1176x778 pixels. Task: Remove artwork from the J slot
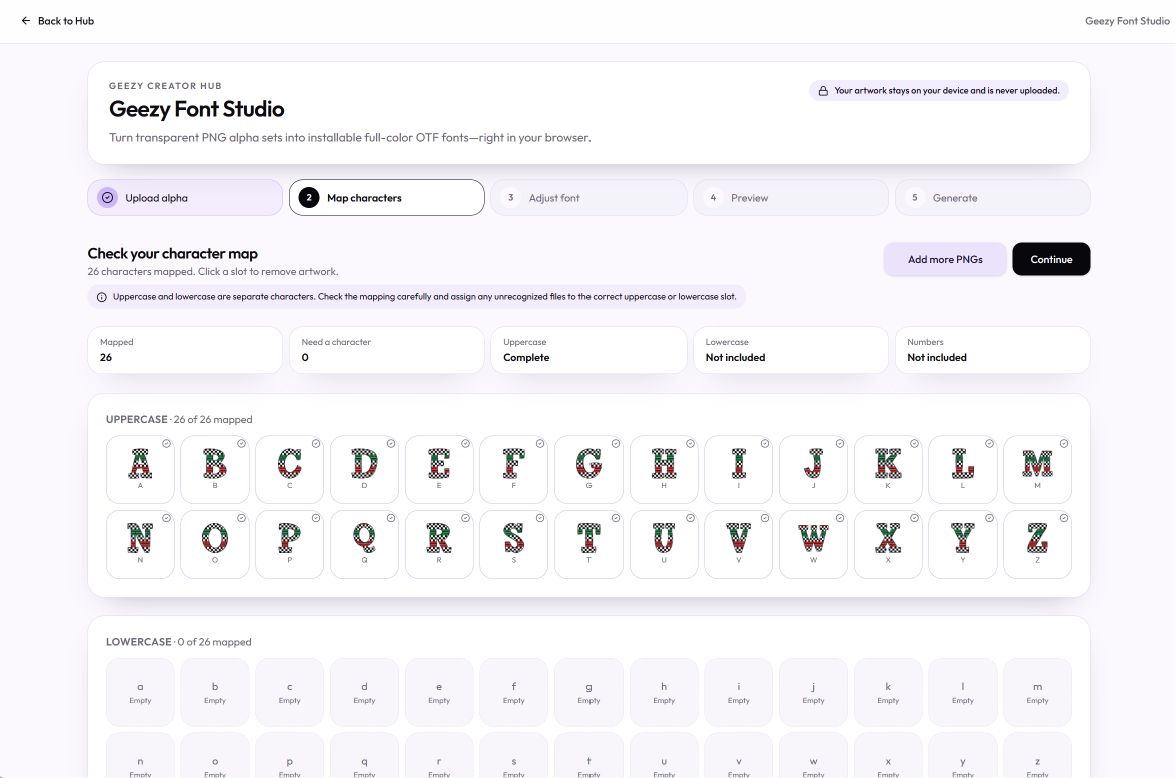tap(813, 470)
